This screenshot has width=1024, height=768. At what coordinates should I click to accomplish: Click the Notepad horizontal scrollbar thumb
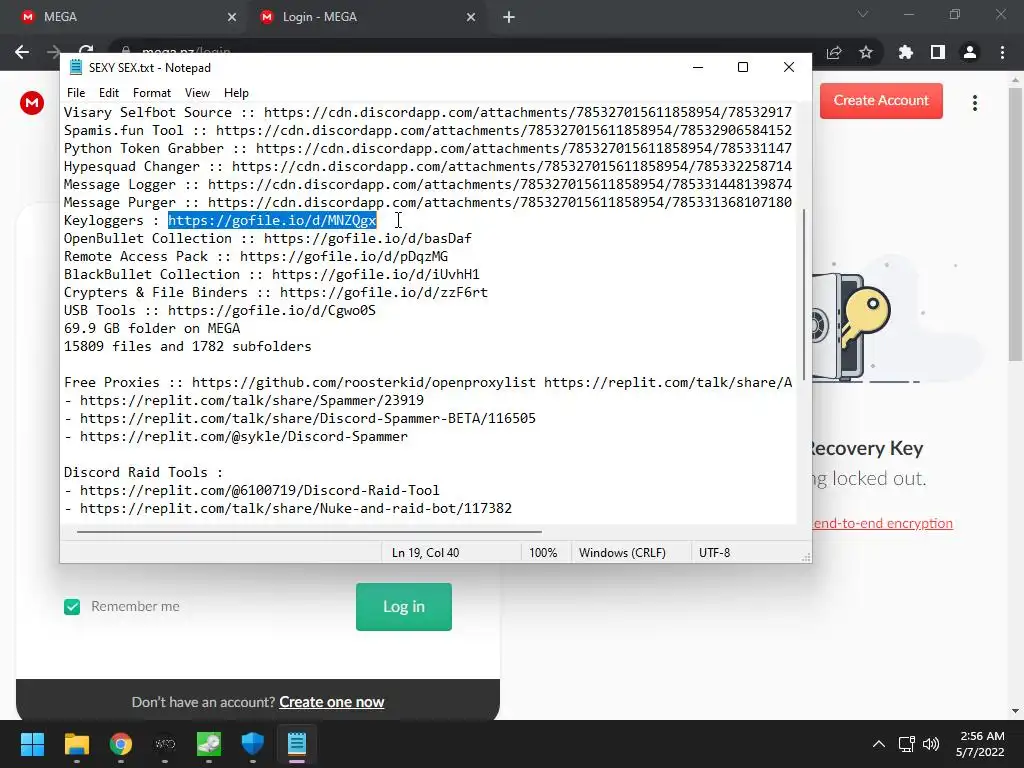(x=309, y=532)
